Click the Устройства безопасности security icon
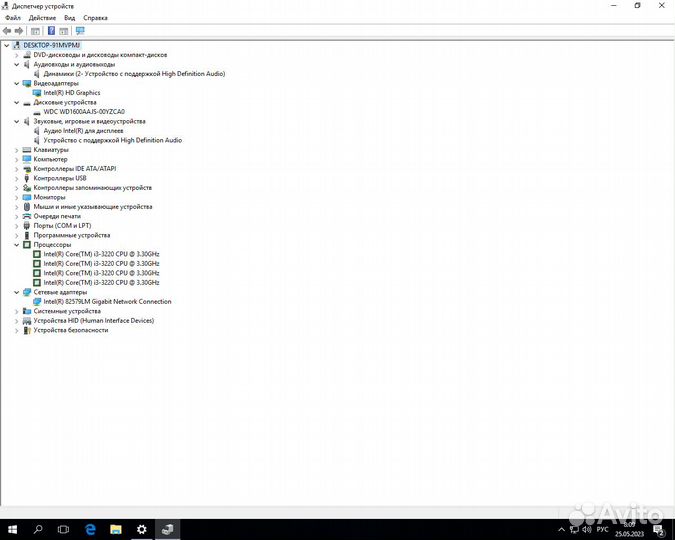Screen dimensions: 675x540 [27, 330]
